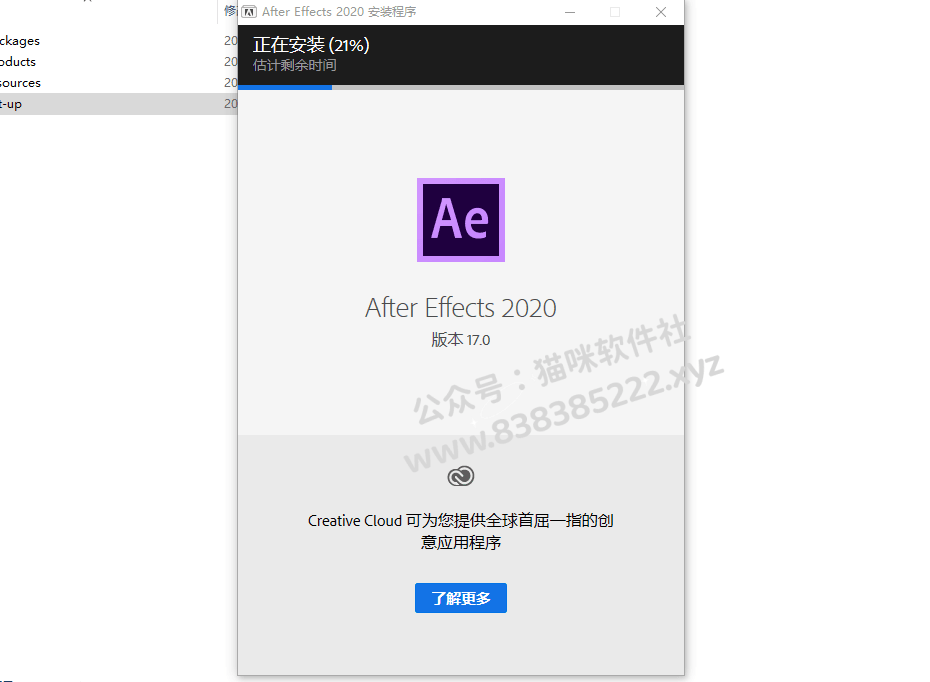Click the 正在安装 (21%) heading
The width and height of the screenshot is (930, 682).
pos(311,45)
